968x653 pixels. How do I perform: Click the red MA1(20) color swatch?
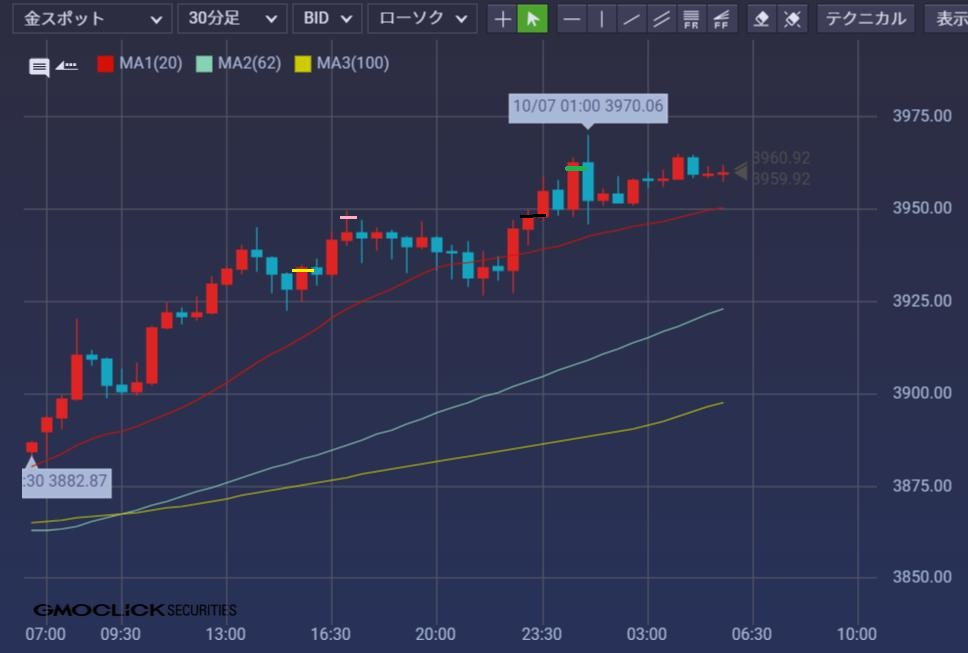pyautogui.click(x=105, y=64)
